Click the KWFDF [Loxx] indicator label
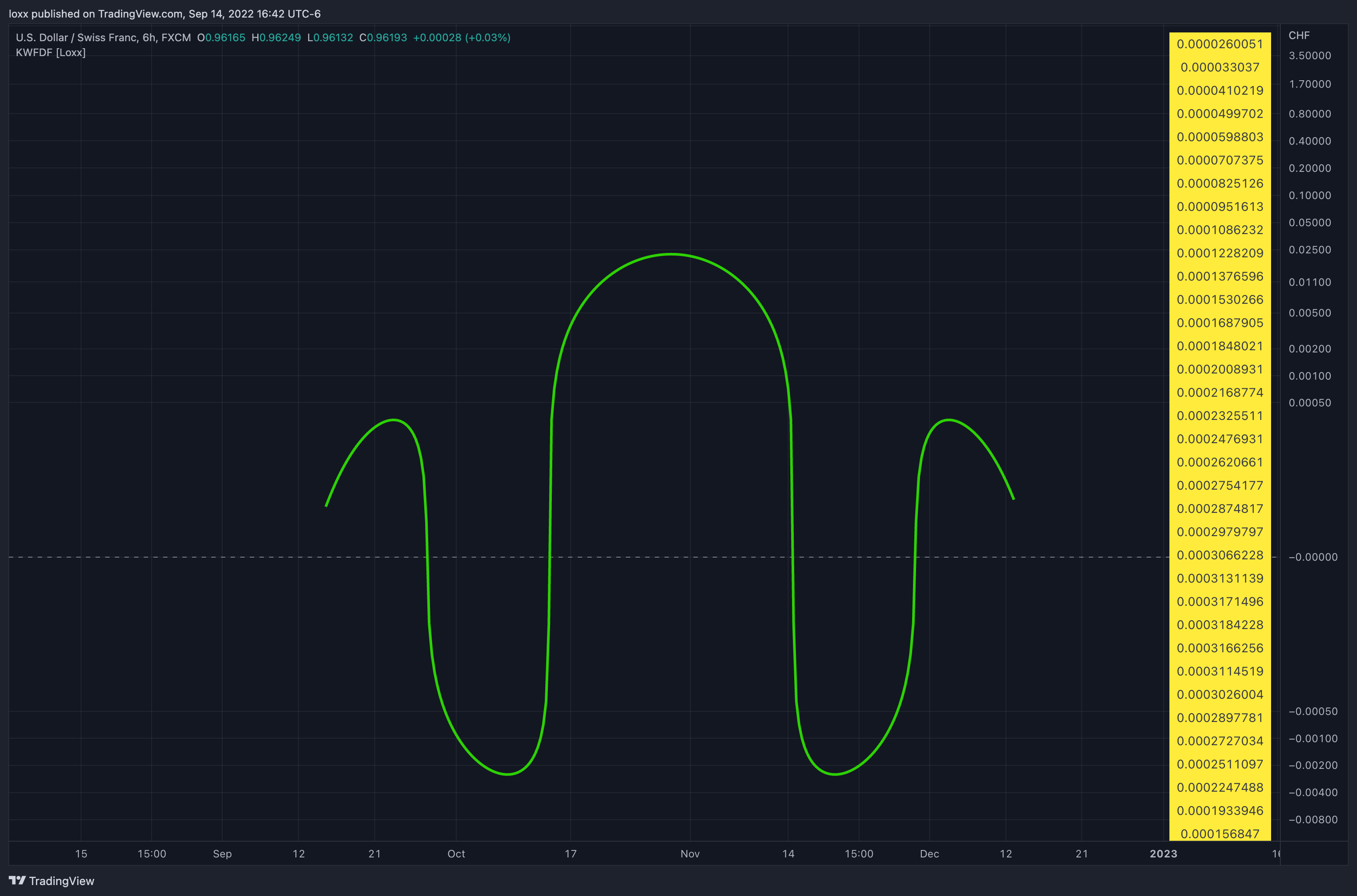Image resolution: width=1357 pixels, height=896 pixels. pyautogui.click(x=51, y=53)
